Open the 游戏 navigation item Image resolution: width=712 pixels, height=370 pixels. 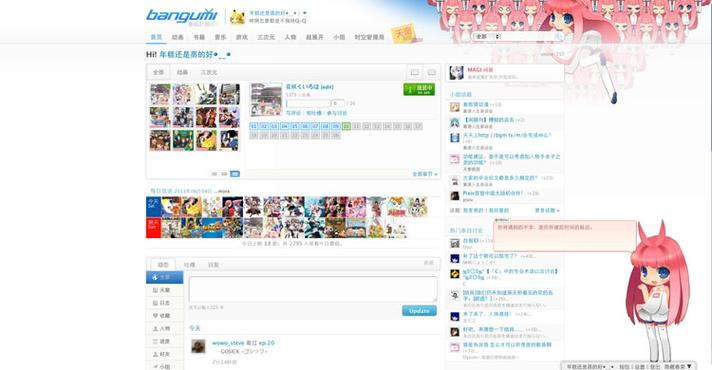pyautogui.click(x=242, y=37)
